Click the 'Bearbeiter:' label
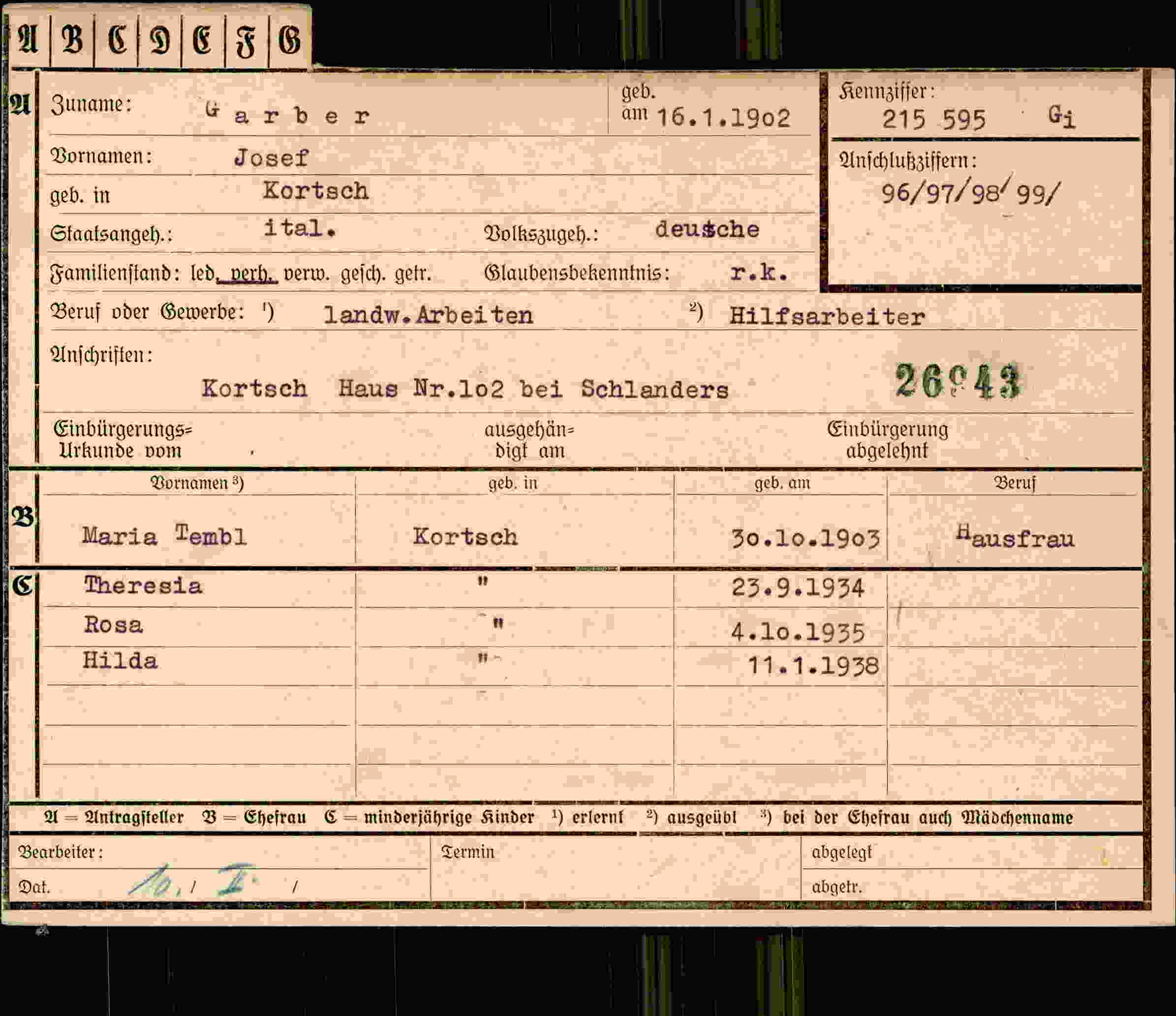1176x1016 pixels. [x=61, y=852]
